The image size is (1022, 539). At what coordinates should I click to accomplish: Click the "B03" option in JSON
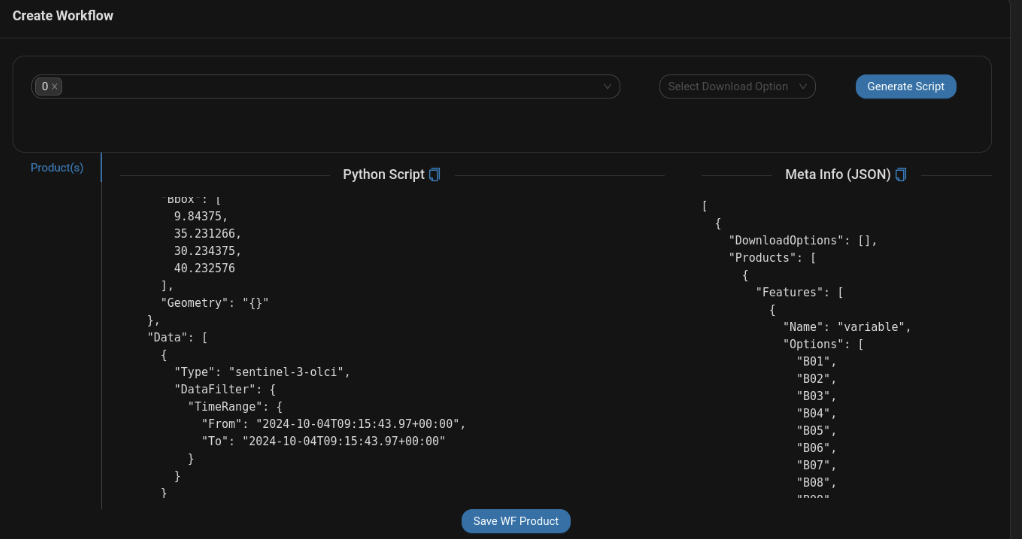coord(816,396)
